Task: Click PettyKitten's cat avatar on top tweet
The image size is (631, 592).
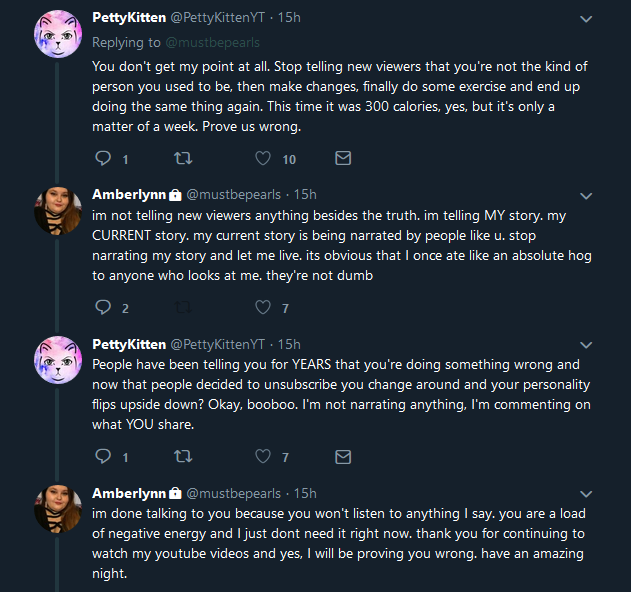Action: [58, 34]
